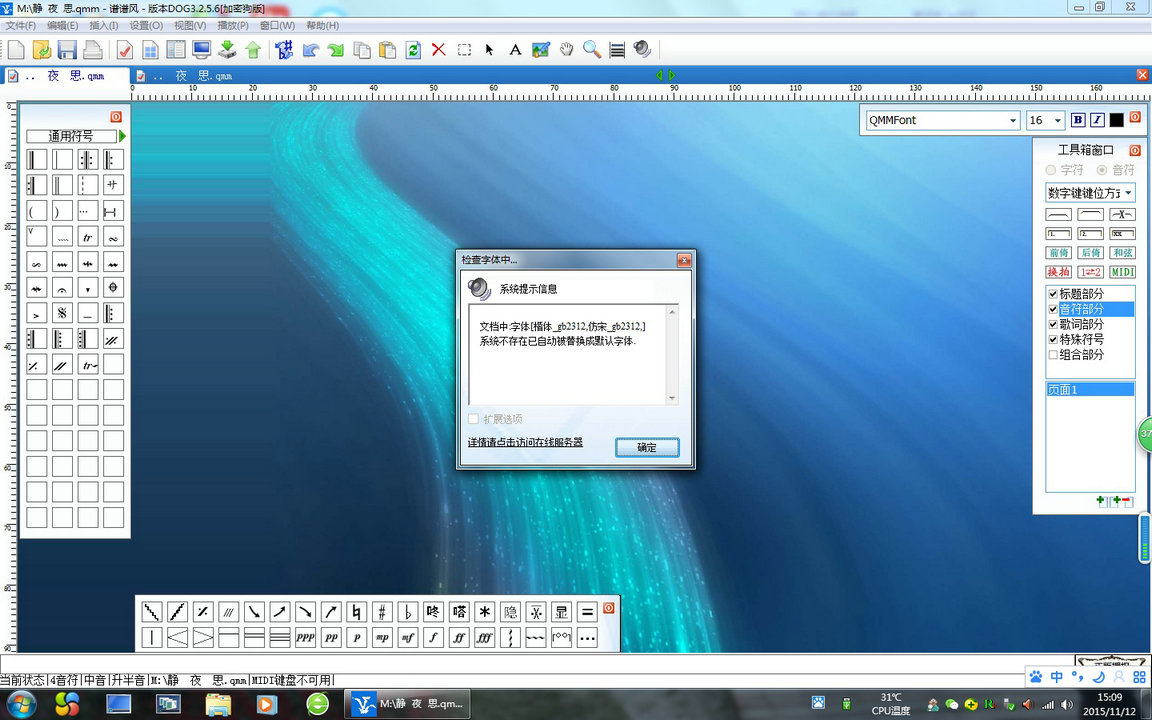
Task: Click the 前倚 grace note button
Action: [x=1059, y=253]
